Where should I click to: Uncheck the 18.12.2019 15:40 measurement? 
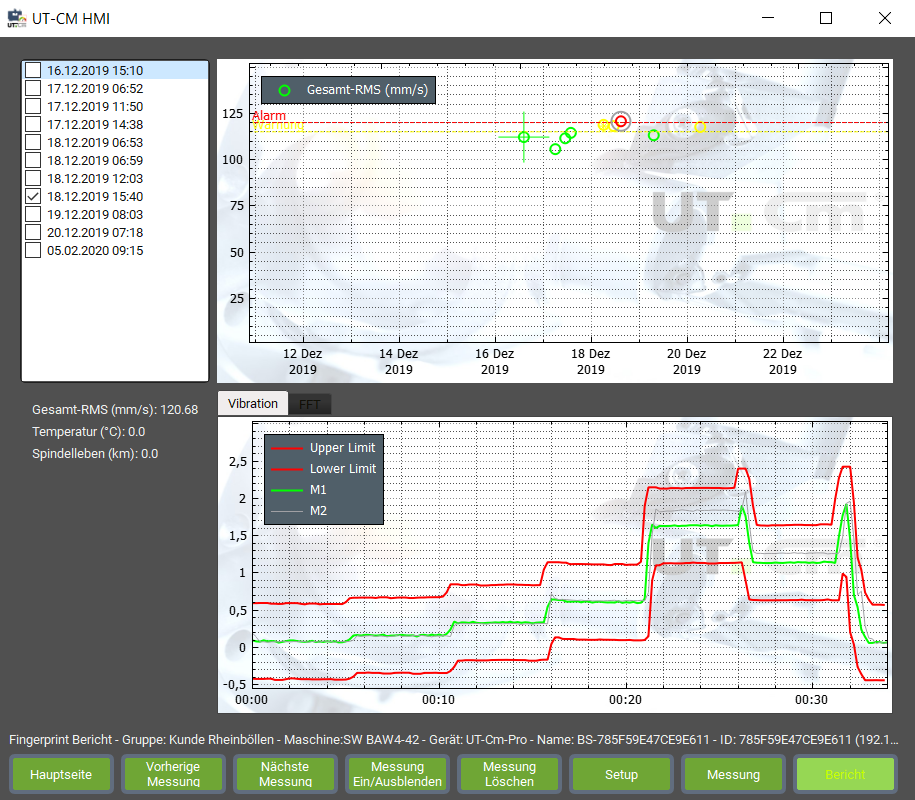tap(33, 196)
